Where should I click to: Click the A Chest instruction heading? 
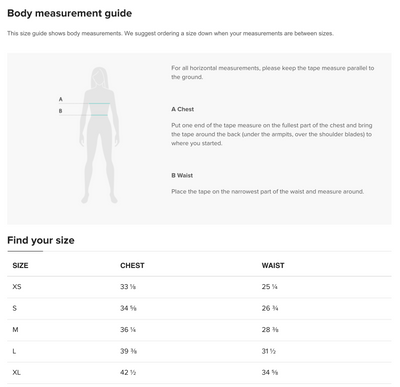tap(182, 109)
